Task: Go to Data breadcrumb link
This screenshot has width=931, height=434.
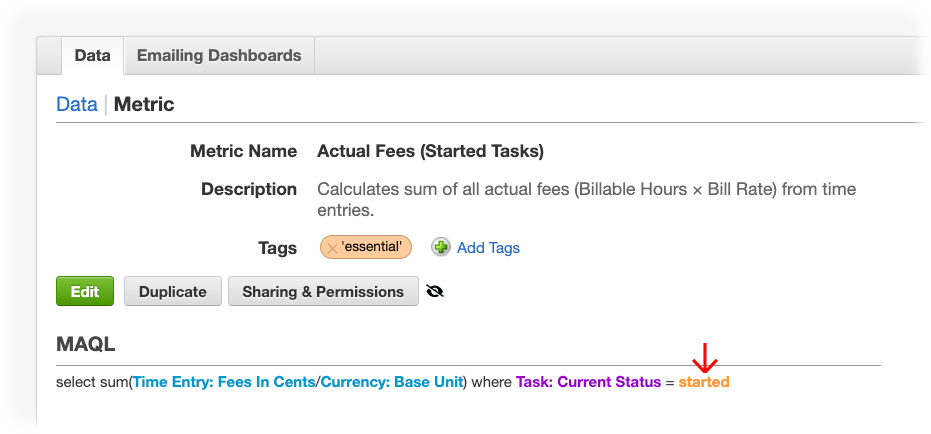Action: tap(77, 104)
